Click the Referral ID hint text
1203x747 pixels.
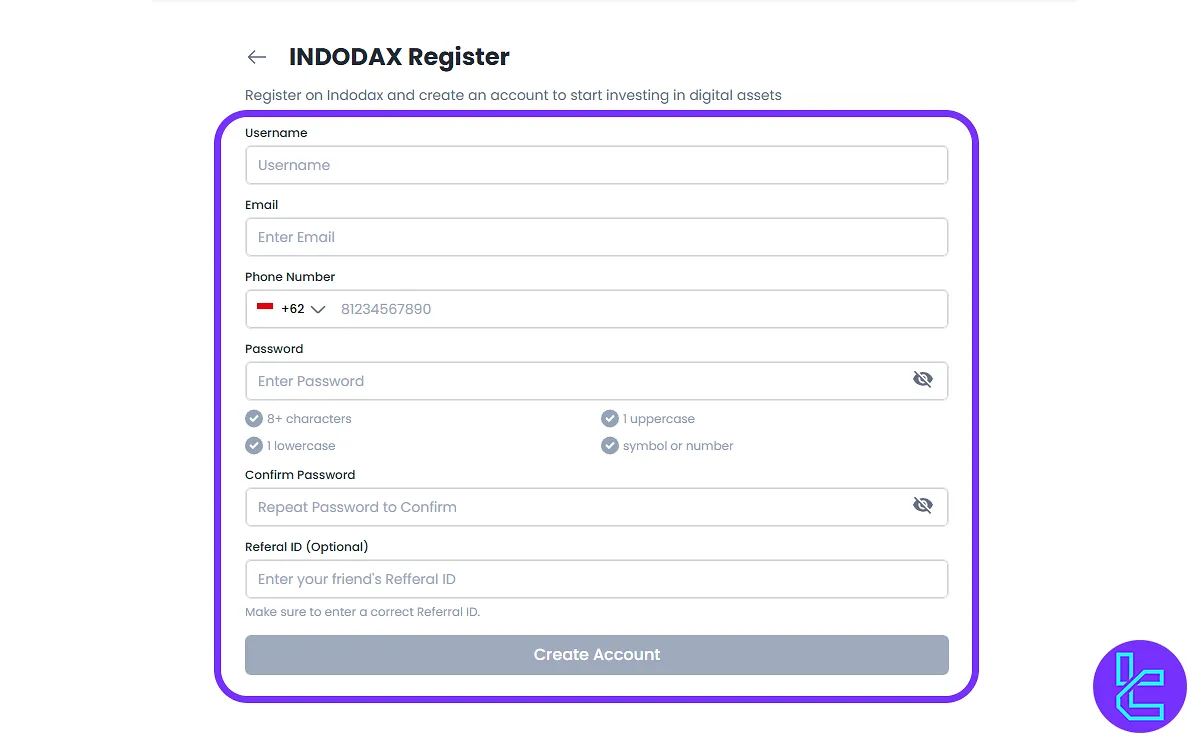pyautogui.click(x=362, y=612)
